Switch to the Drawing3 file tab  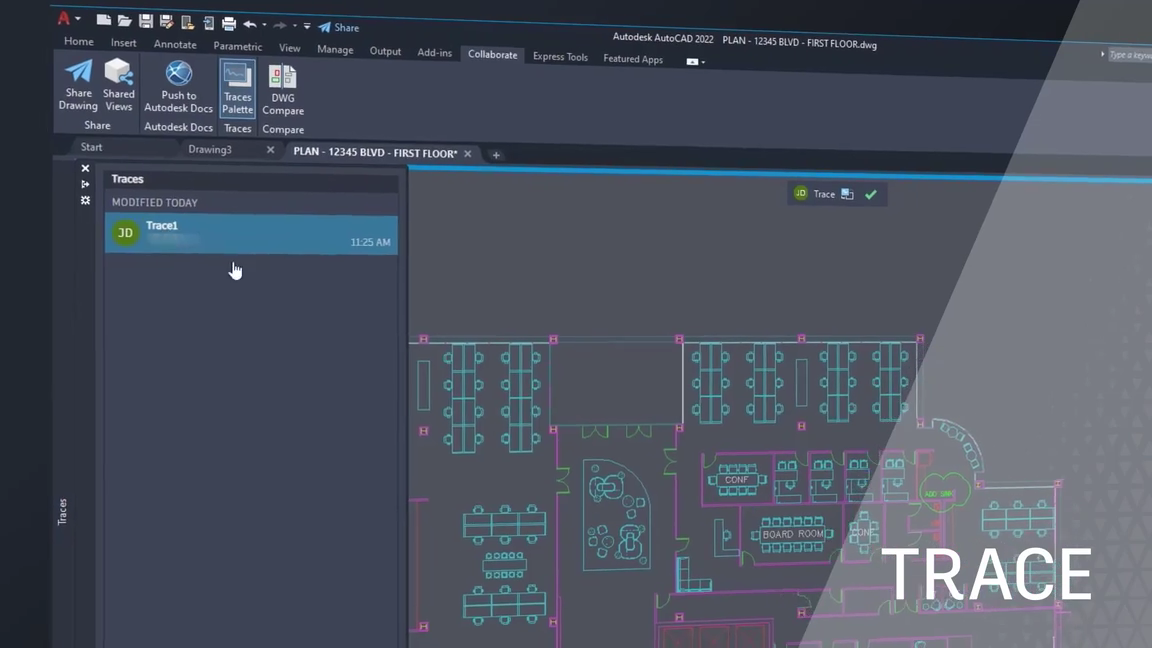[210, 149]
